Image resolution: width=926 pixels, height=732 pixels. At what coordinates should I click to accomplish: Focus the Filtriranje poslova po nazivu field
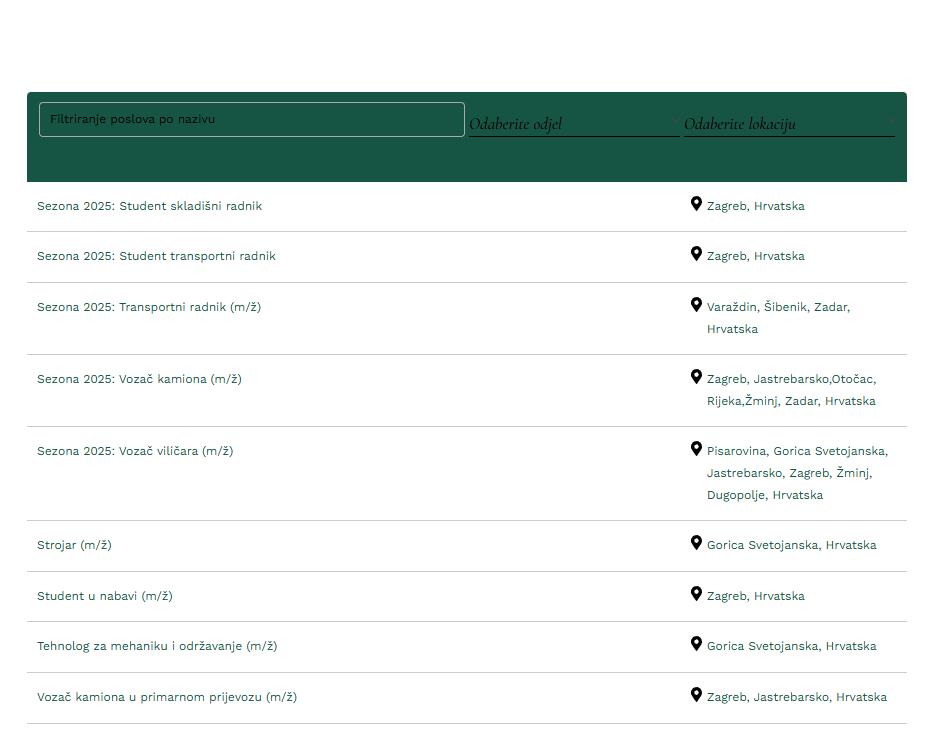[x=252, y=119]
